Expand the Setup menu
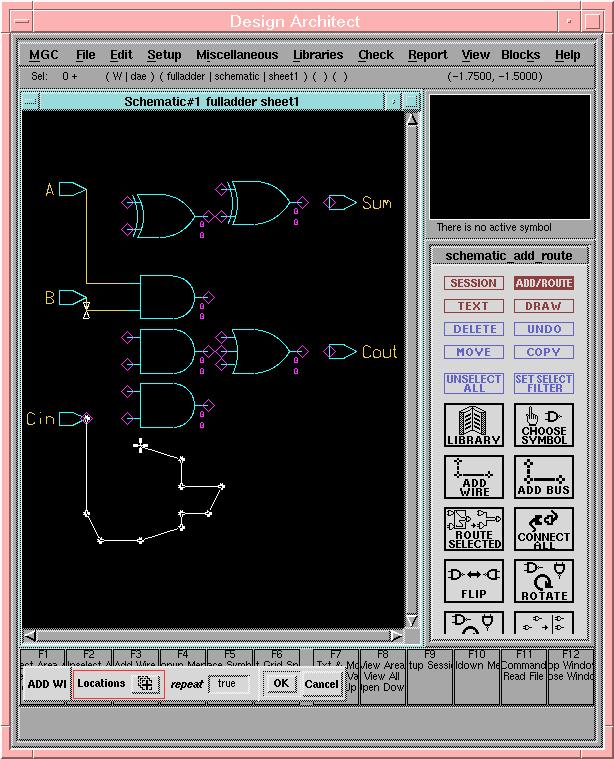 pyautogui.click(x=164, y=55)
